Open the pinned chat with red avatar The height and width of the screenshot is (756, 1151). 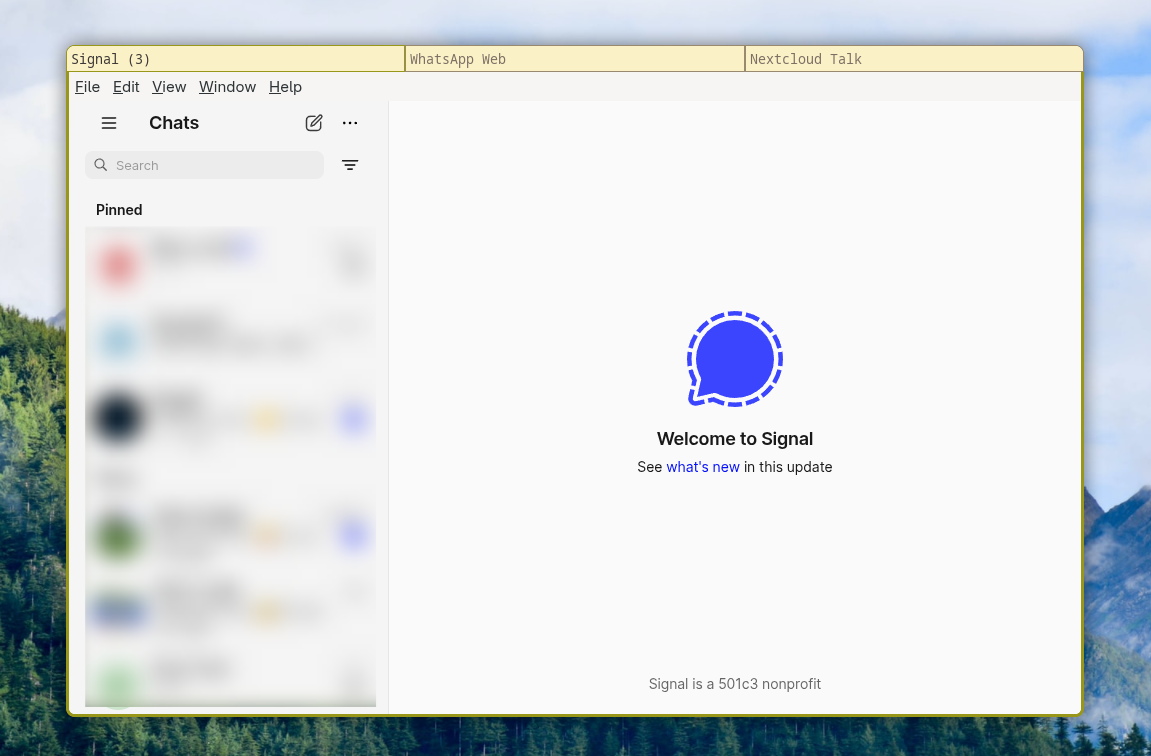click(x=230, y=264)
